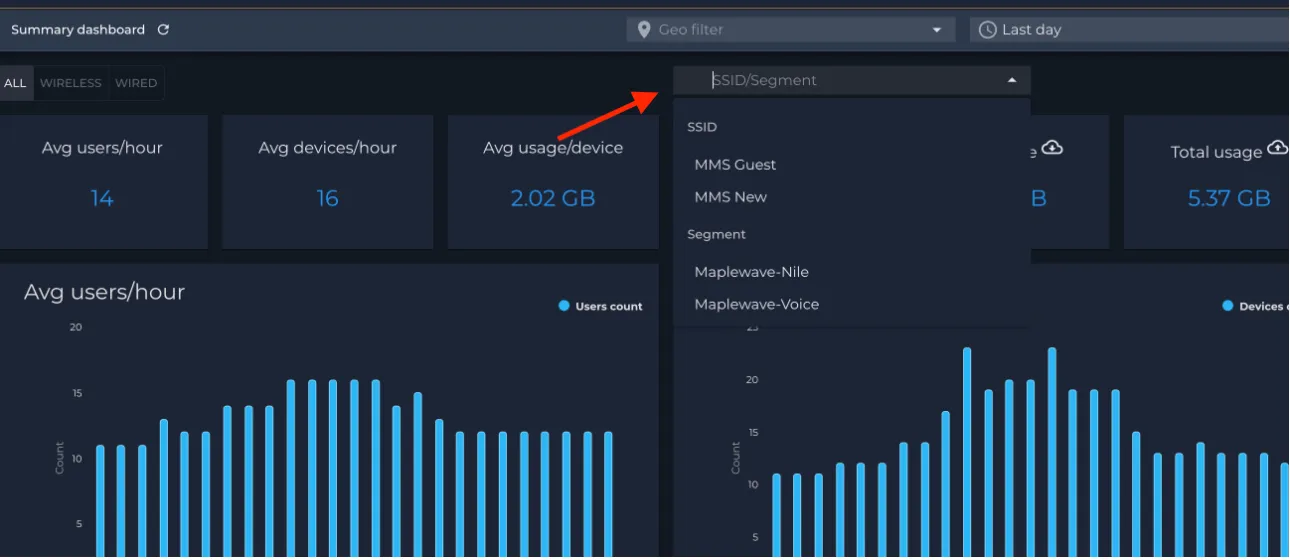Screen dimensions: 1290x560
Task: Click the SSID group header in dropdown
Action: 702,127
